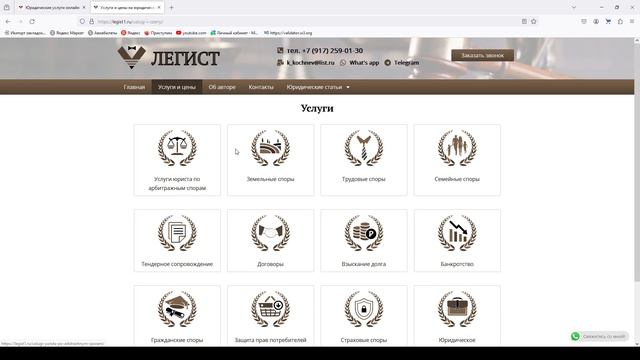640x360 pixels.
Task: Open the browser hamburger menu
Action: [632, 21]
